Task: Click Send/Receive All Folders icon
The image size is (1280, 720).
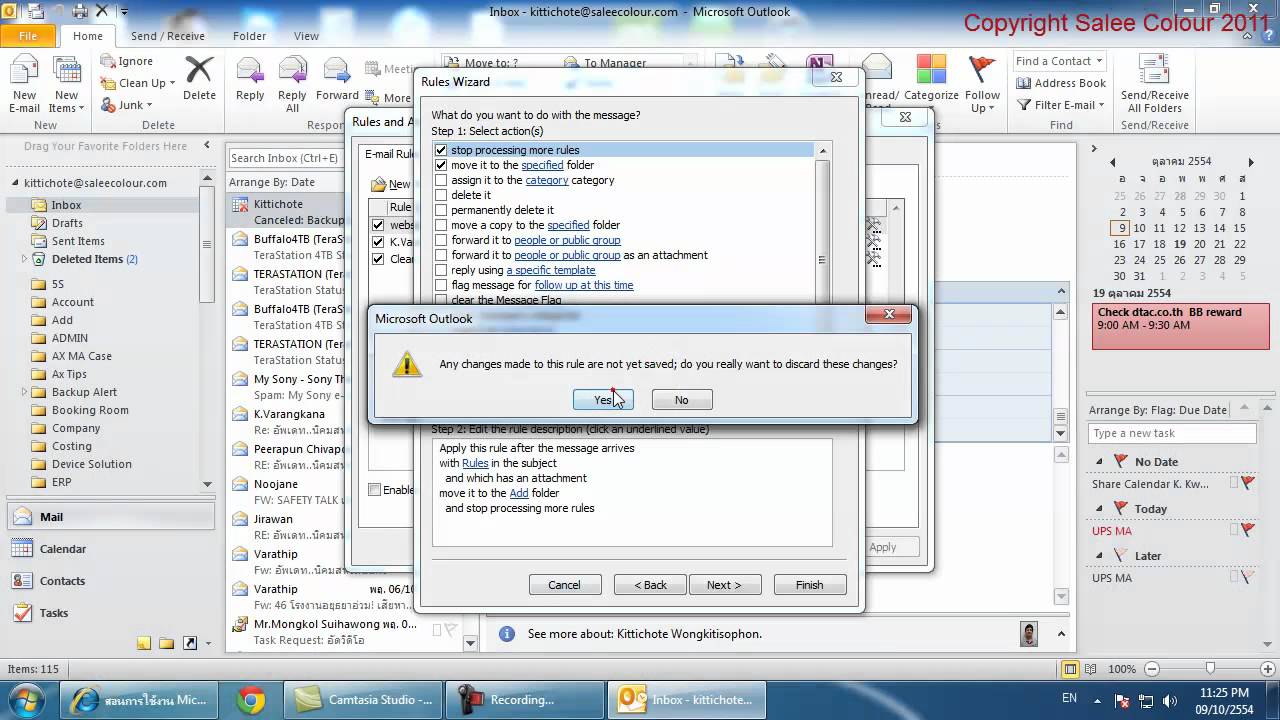Action: point(1155,85)
